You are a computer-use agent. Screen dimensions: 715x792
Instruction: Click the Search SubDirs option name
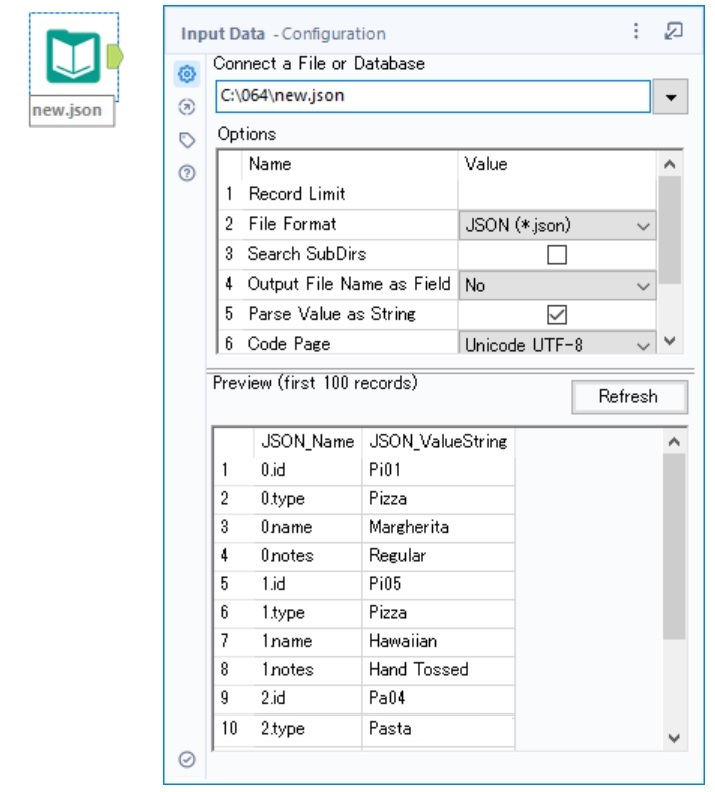click(307, 254)
